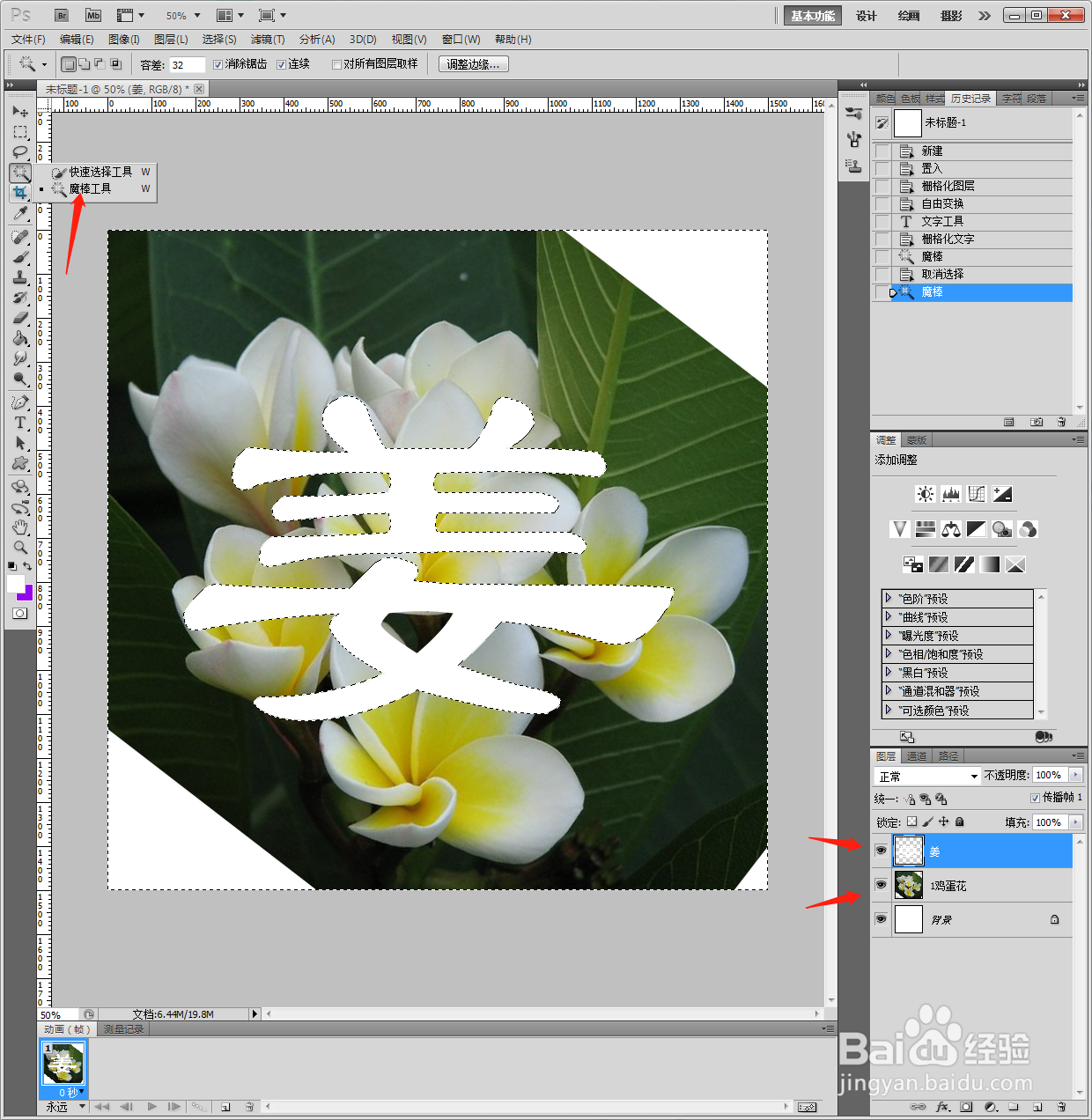Image resolution: width=1092 pixels, height=1120 pixels.
Task: Select the Paint Bucket tool
Action: pos(20,338)
